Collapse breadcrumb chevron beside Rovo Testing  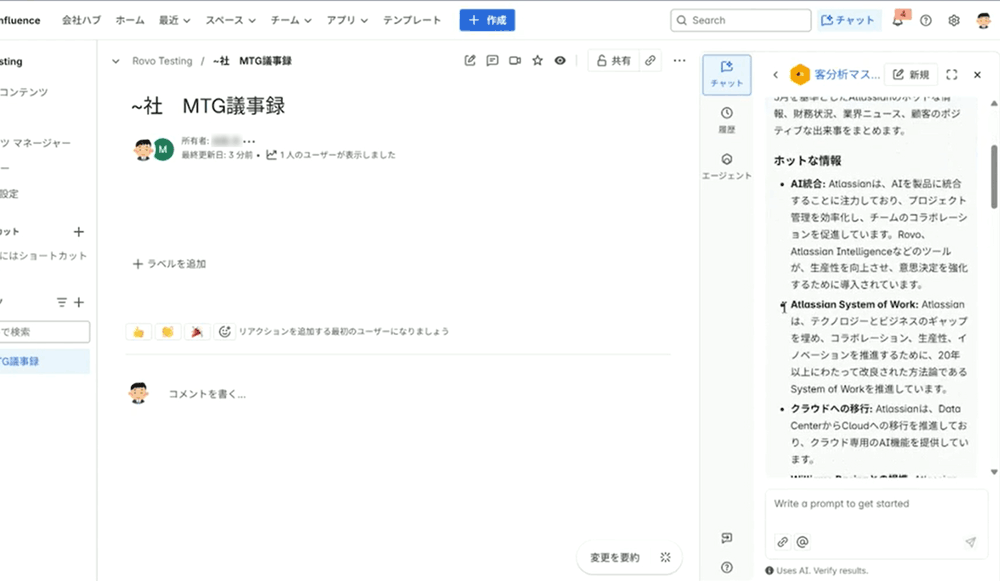point(115,61)
